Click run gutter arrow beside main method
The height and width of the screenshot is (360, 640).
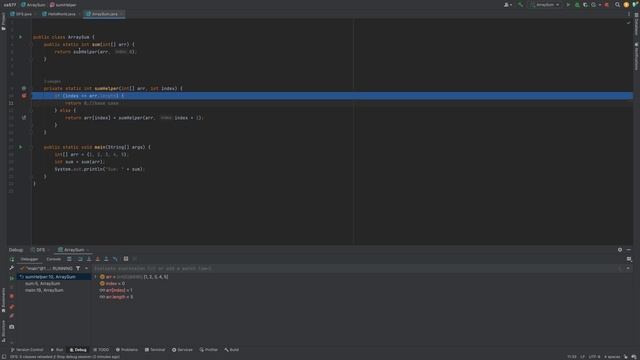(20, 147)
